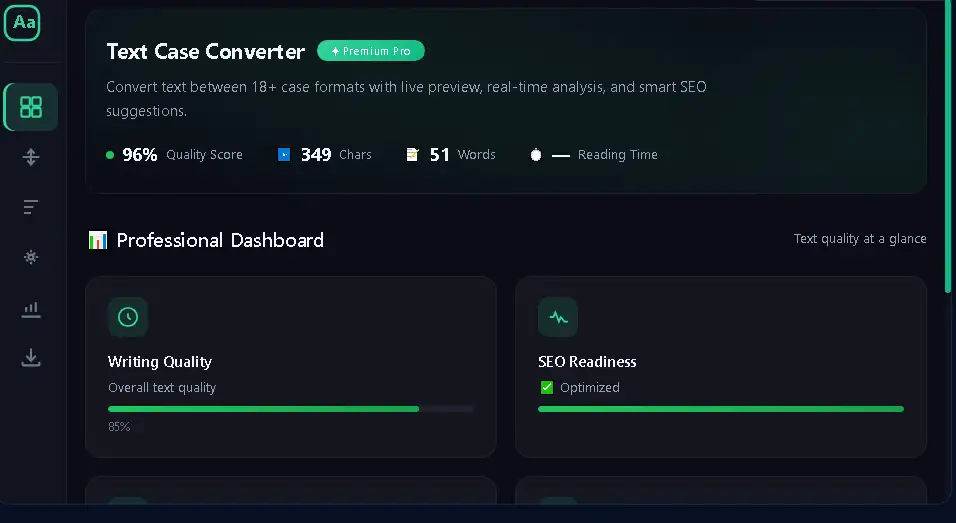
Task: Click the SEO Readiness progress bar
Action: 721,409
